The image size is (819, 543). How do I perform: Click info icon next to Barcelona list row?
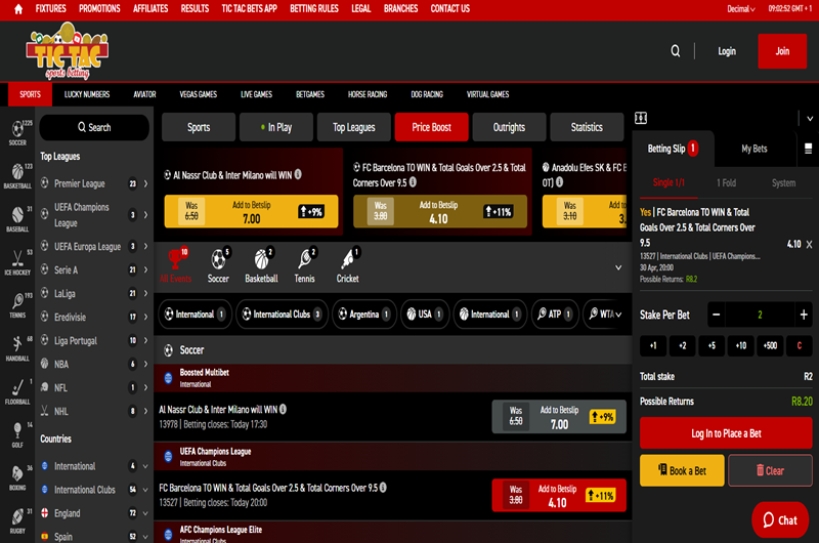tap(383, 487)
